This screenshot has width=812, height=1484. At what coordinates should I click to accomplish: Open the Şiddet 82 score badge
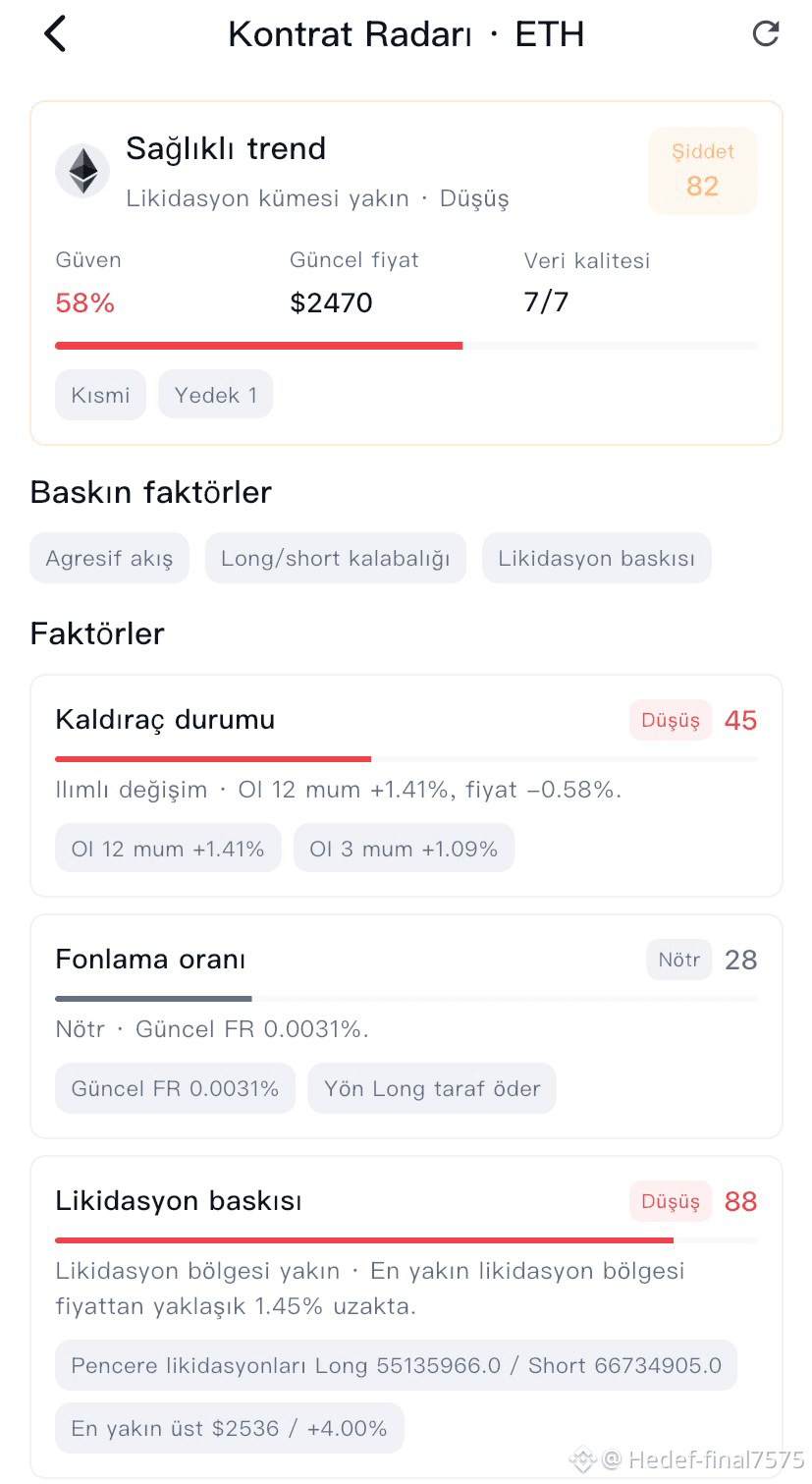pos(703,171)
